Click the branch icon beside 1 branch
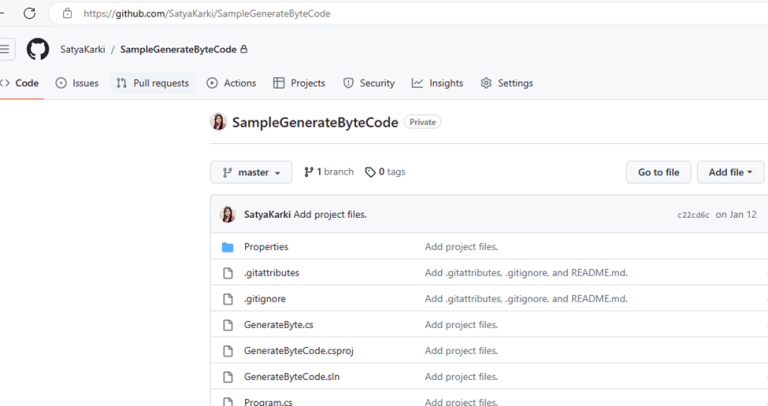 click(x=309, y=172)
